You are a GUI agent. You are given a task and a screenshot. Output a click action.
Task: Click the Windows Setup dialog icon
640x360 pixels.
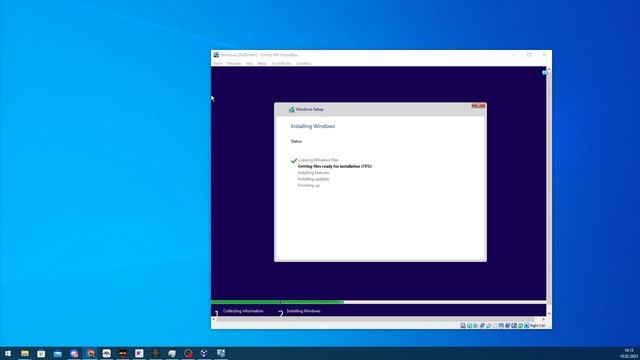[291, 109]
